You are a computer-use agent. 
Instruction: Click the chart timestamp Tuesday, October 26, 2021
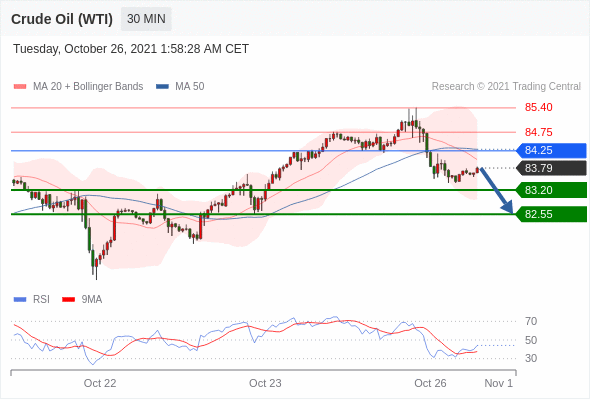coord(131,49)
